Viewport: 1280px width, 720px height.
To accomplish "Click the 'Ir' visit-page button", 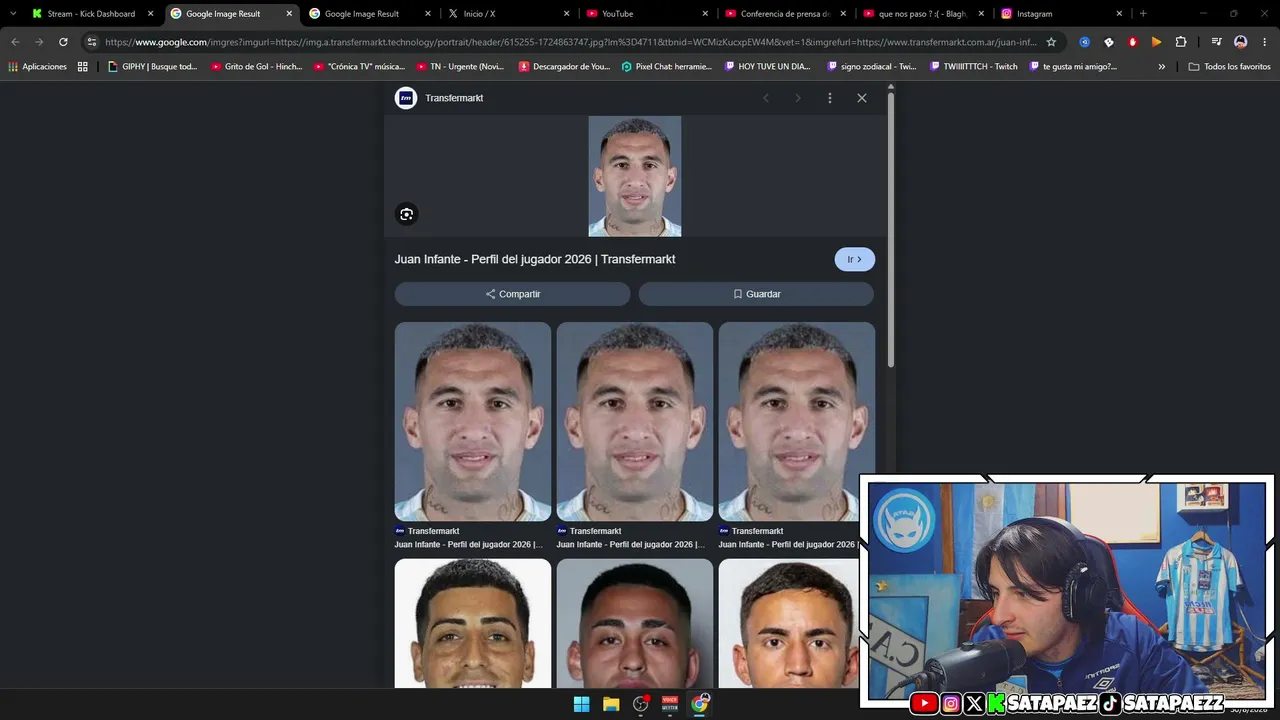I will tap(855, 259).
